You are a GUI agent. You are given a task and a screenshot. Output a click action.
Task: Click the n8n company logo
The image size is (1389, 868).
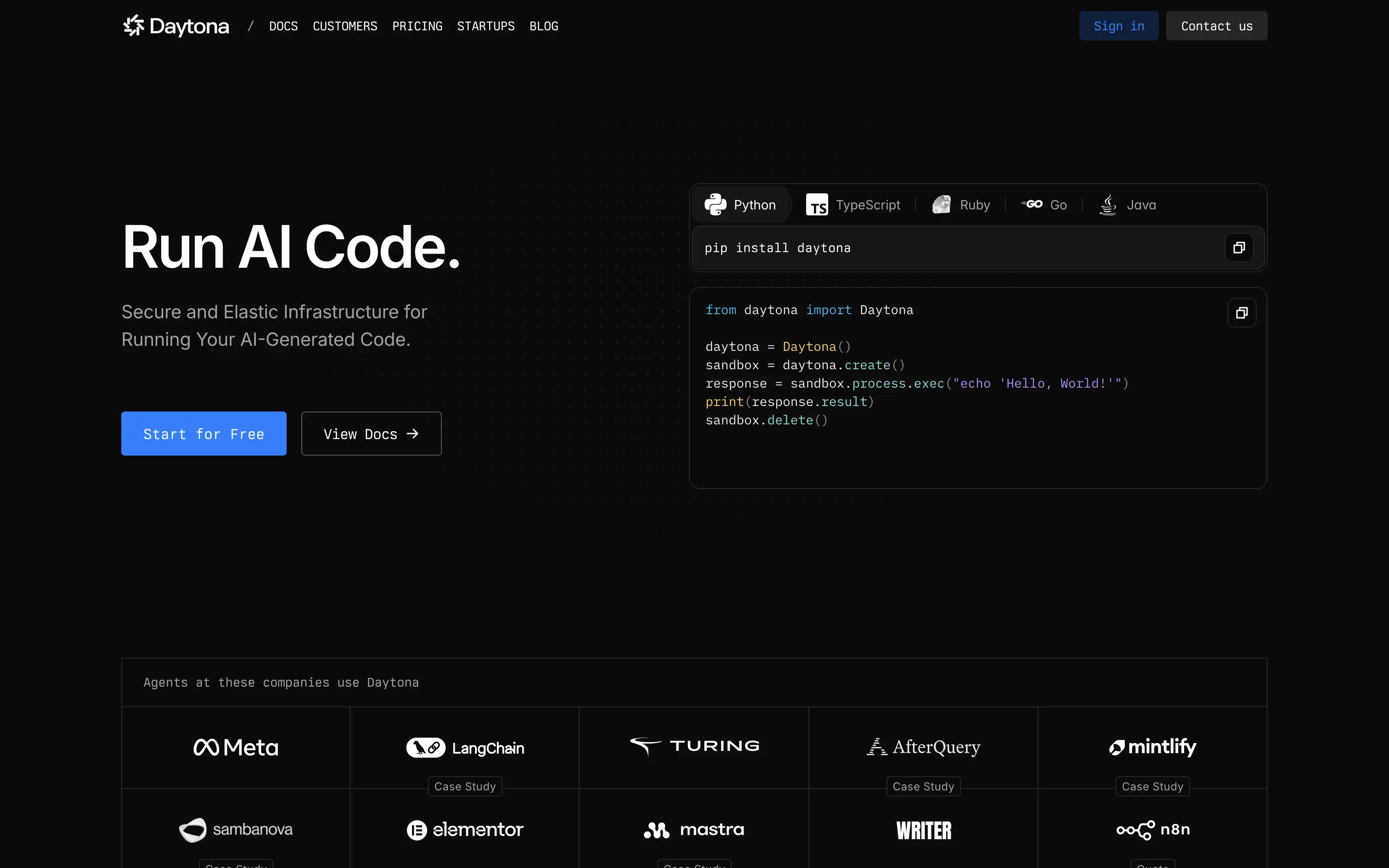point(1152,829)
